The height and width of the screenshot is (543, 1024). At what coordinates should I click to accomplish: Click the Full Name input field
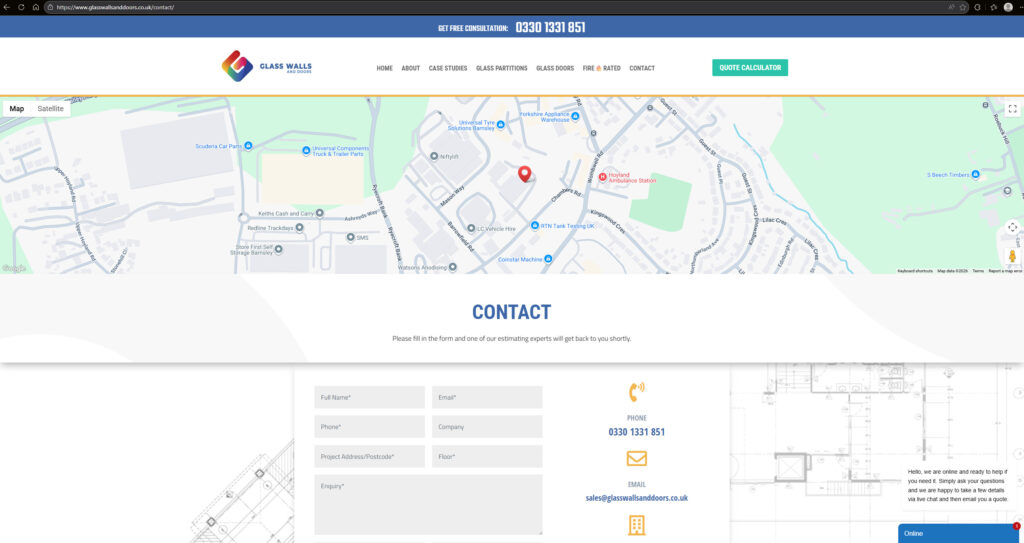point(369,397)
